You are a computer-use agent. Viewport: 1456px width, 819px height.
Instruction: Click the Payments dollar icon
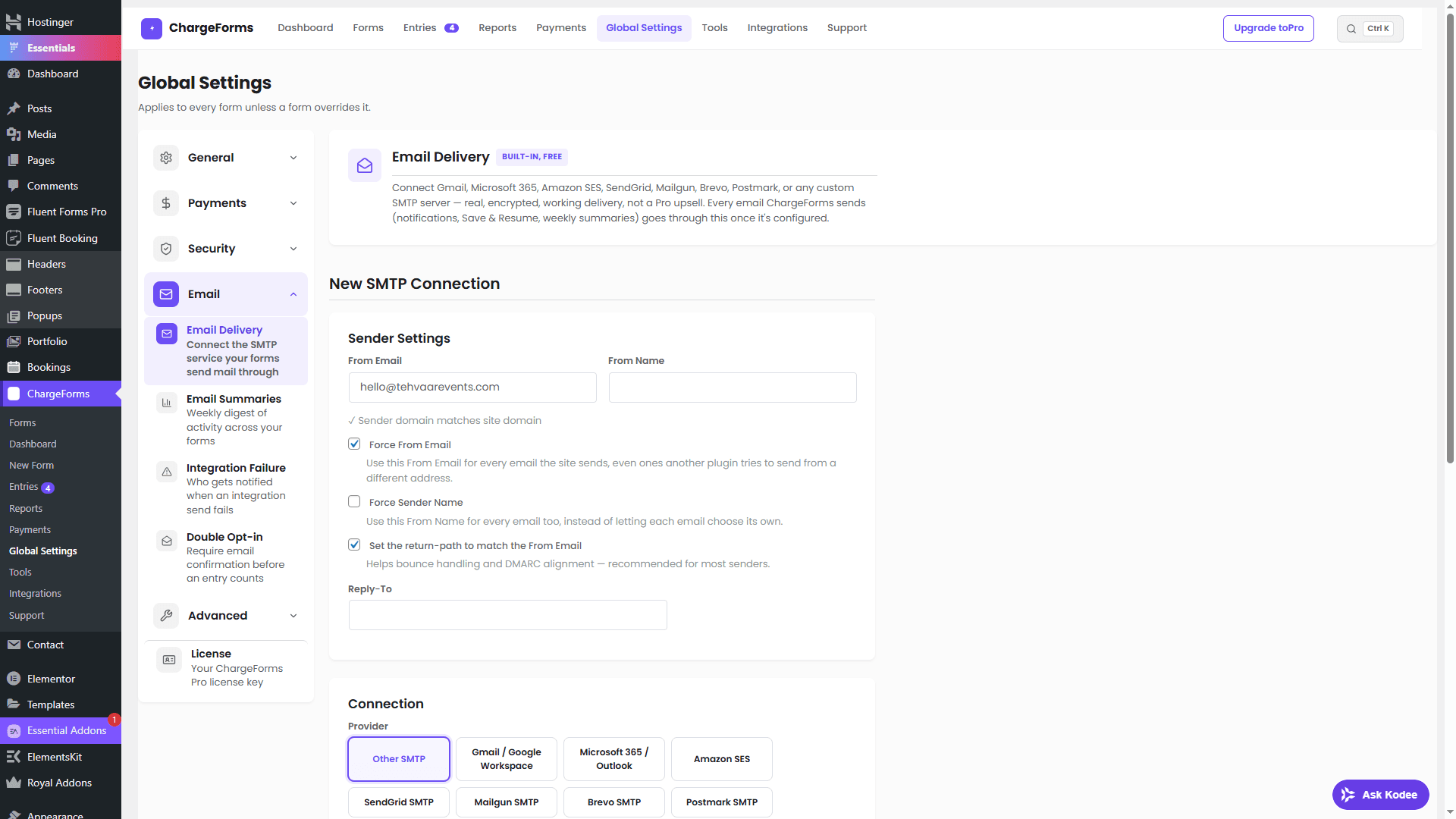pyautogui.click(x=166, y=203)
